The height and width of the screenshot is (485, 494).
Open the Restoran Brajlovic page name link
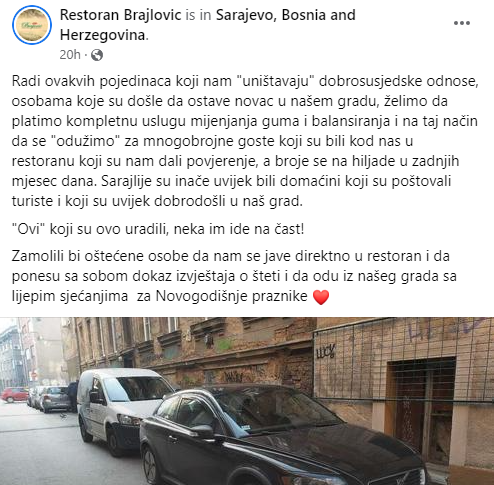click(121, 15)
